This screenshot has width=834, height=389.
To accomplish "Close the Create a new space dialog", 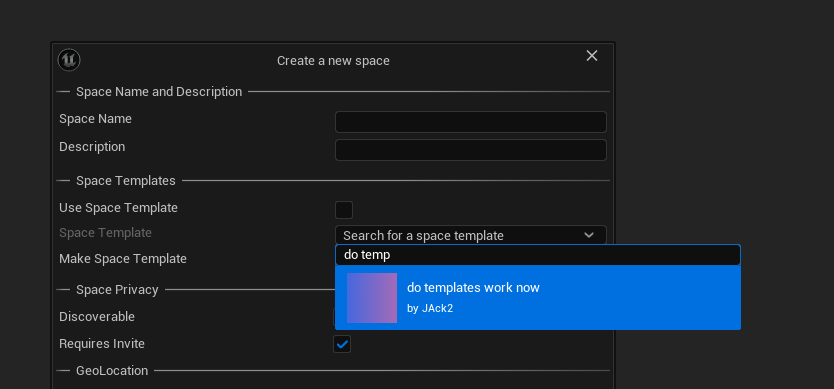I will [591, 56].
